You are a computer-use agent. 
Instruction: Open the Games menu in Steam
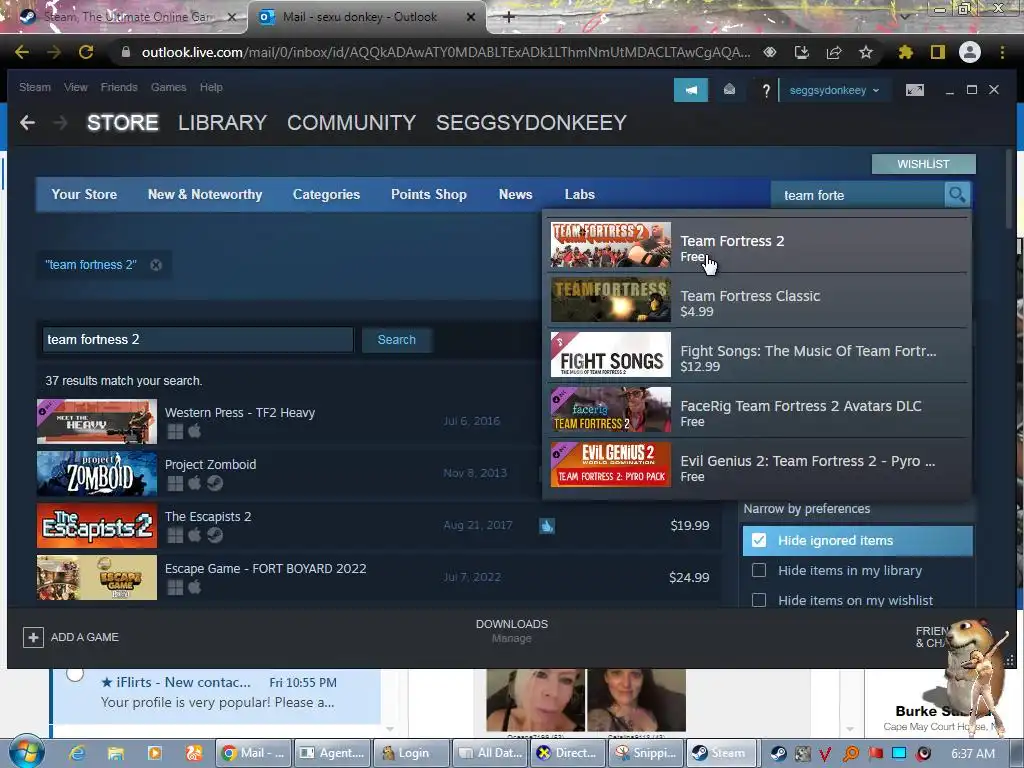168,87
